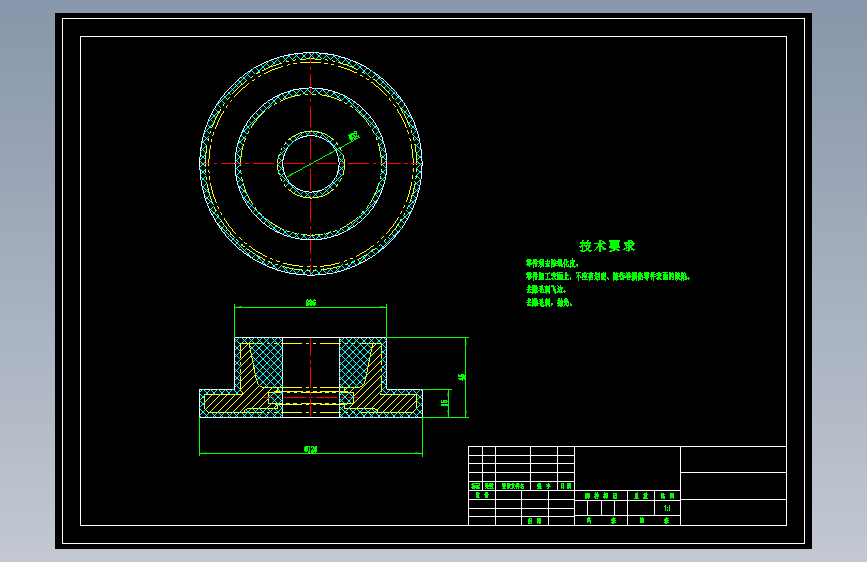Pick the vertical dimension labeled 45
This screenshot has width=867, height=562.
462,377
